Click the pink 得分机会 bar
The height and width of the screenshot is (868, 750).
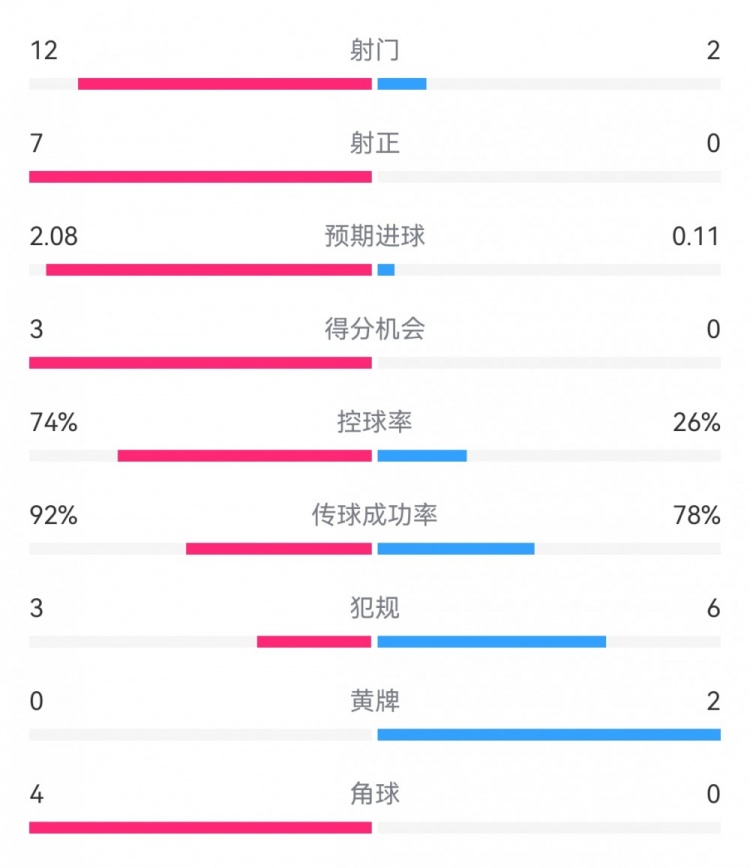200,363
